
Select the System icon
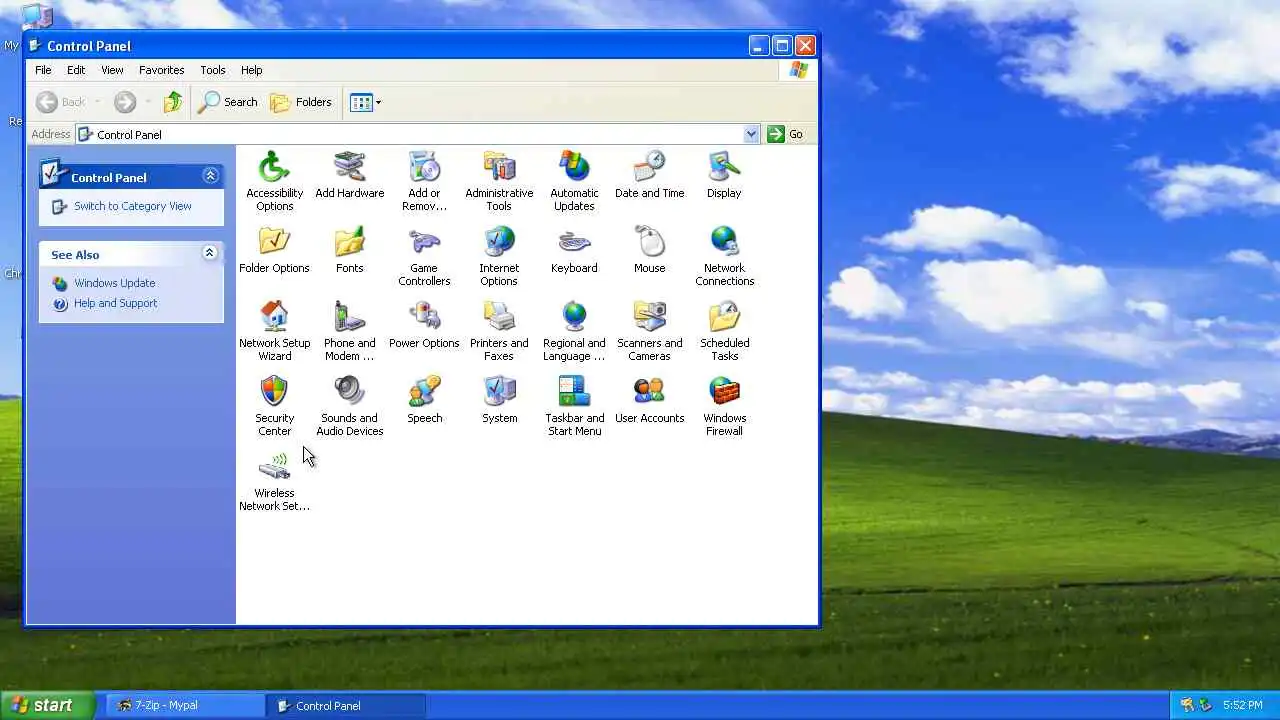(x=499, y=400)
